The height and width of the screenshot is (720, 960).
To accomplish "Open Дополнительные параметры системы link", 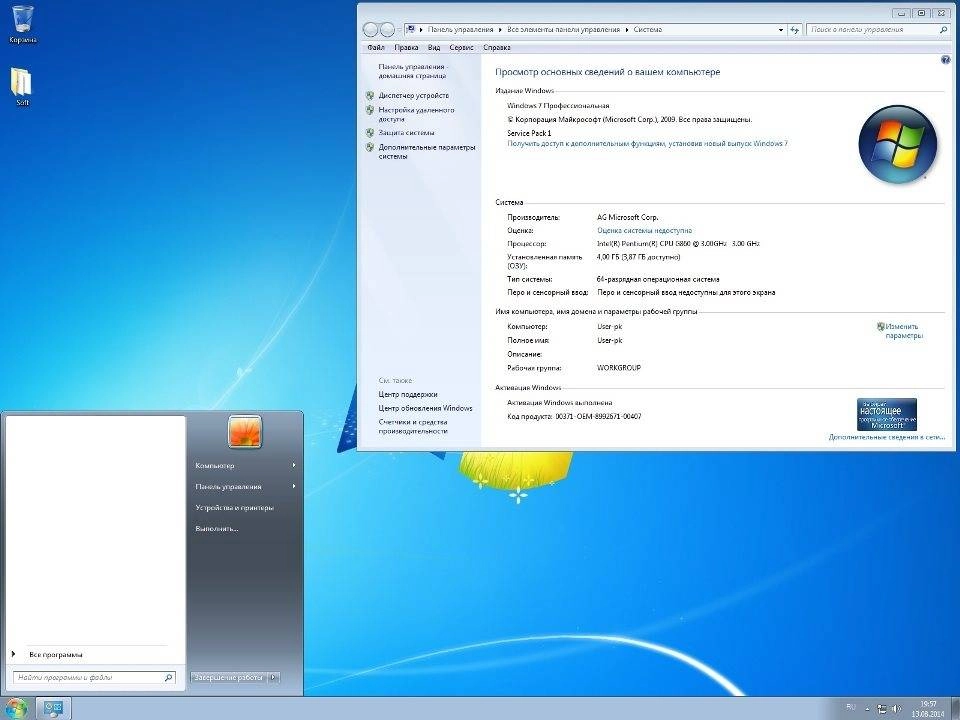I will click(x=427, y=152).
